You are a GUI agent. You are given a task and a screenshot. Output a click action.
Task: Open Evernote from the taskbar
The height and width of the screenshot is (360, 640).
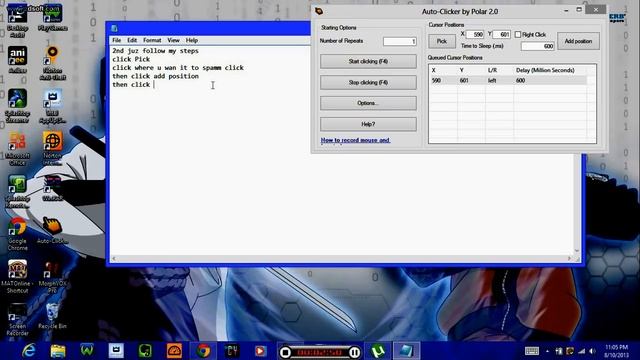145,351
